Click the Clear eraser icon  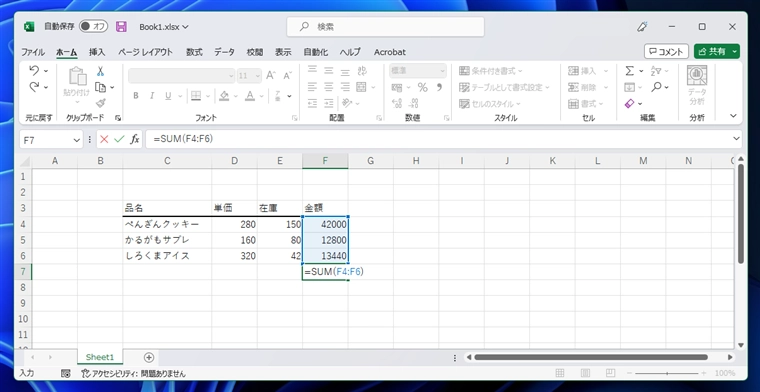pos(629,103)
